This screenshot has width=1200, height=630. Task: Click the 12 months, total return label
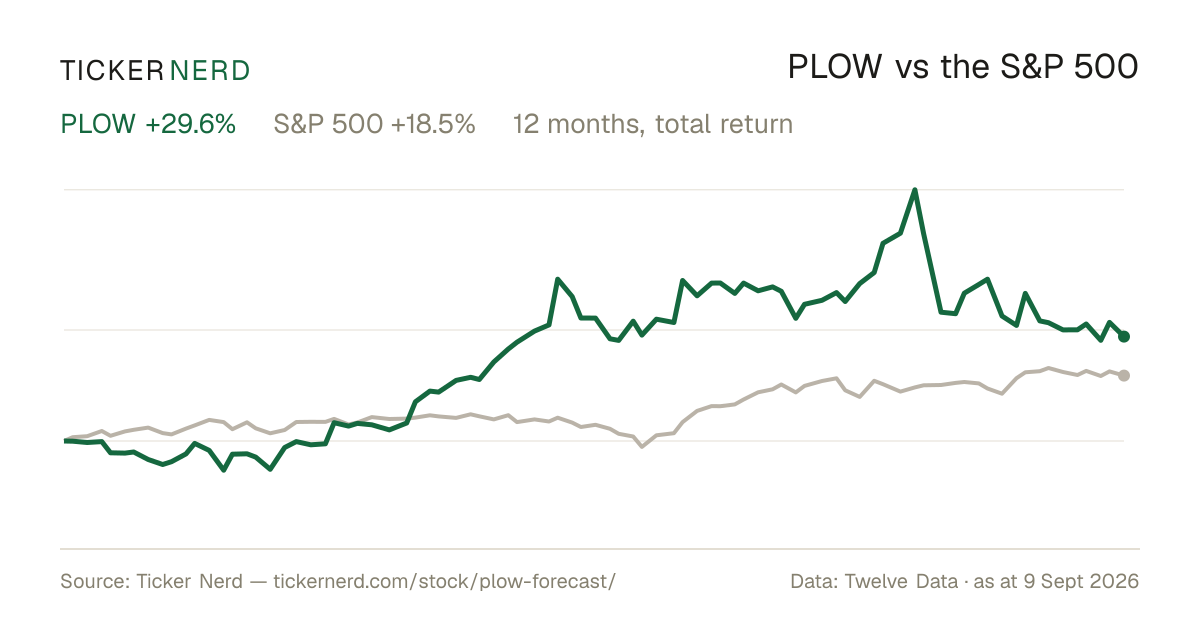(x=653, y=124)
